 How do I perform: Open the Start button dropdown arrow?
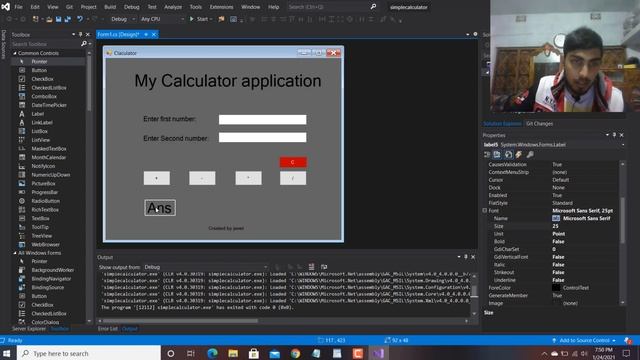[211, 19]
